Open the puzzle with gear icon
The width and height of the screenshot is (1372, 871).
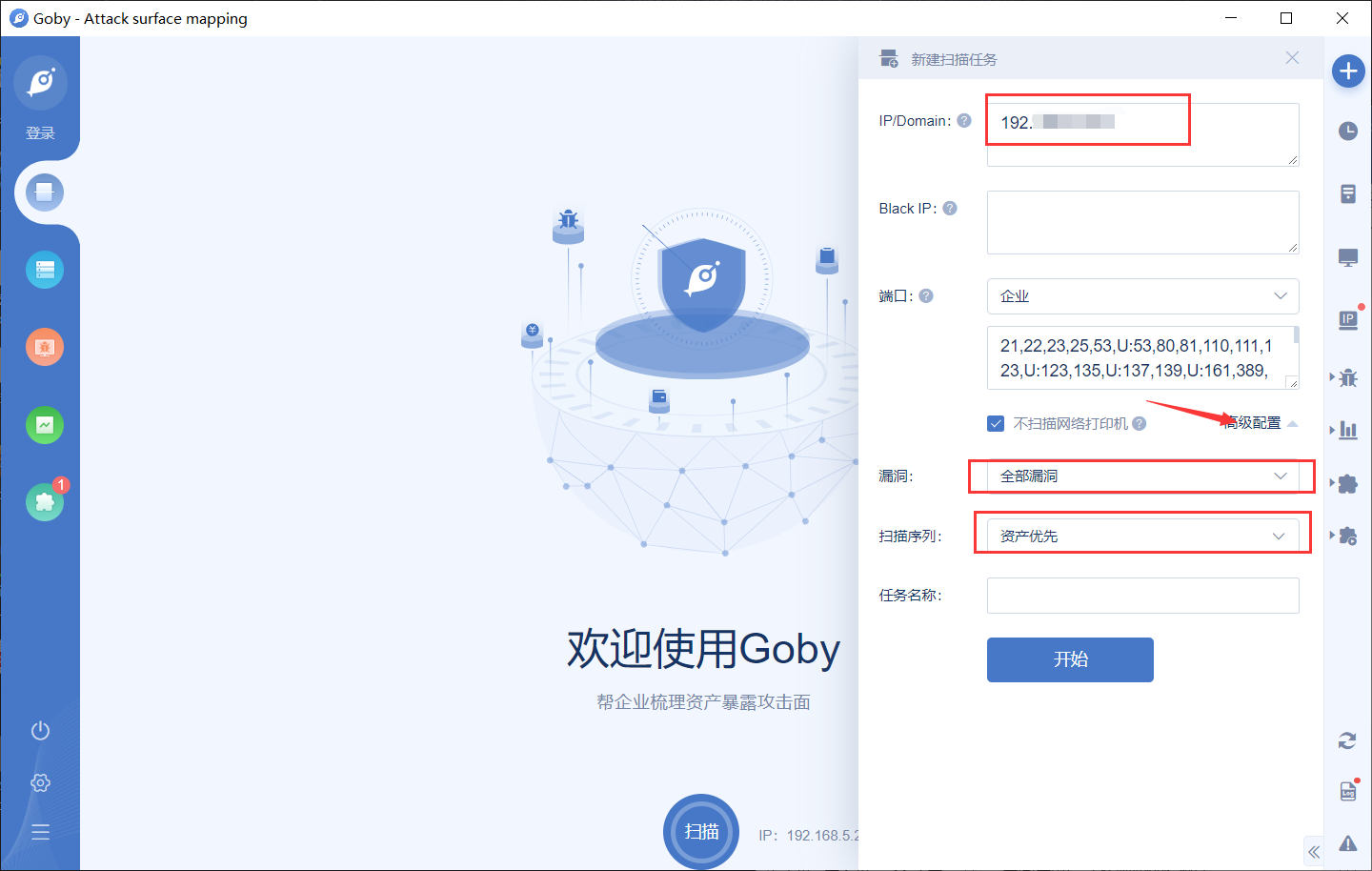coord(1348,536)
